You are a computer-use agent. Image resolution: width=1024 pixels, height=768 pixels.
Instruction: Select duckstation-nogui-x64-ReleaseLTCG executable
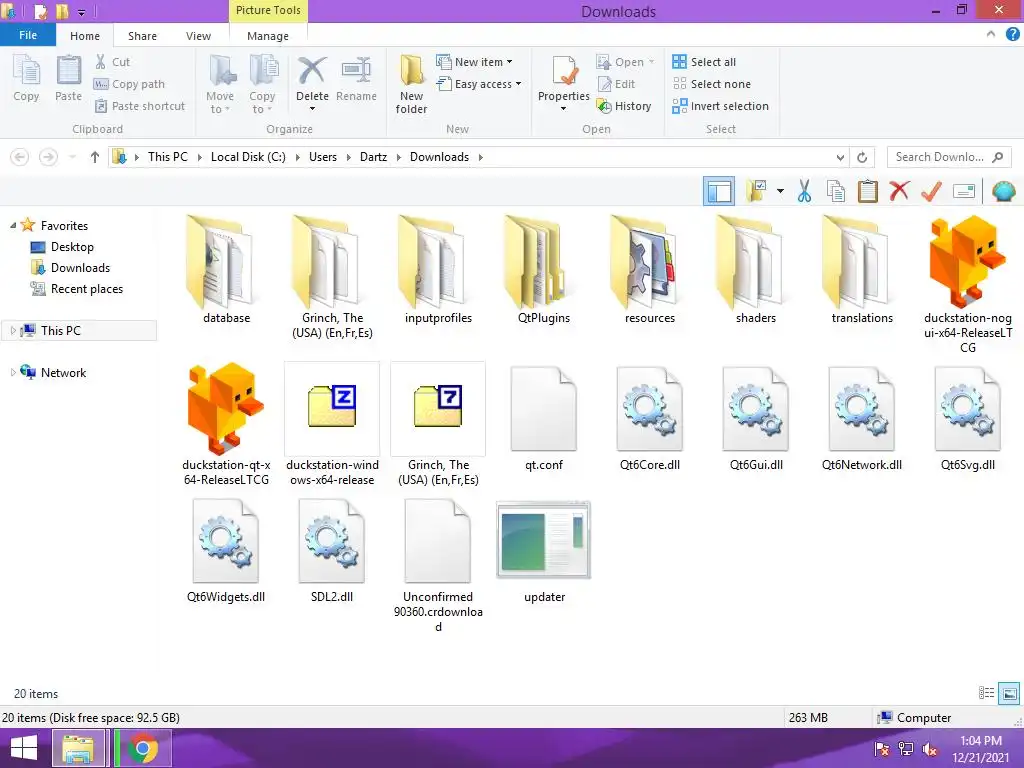(x=967, y=284)
